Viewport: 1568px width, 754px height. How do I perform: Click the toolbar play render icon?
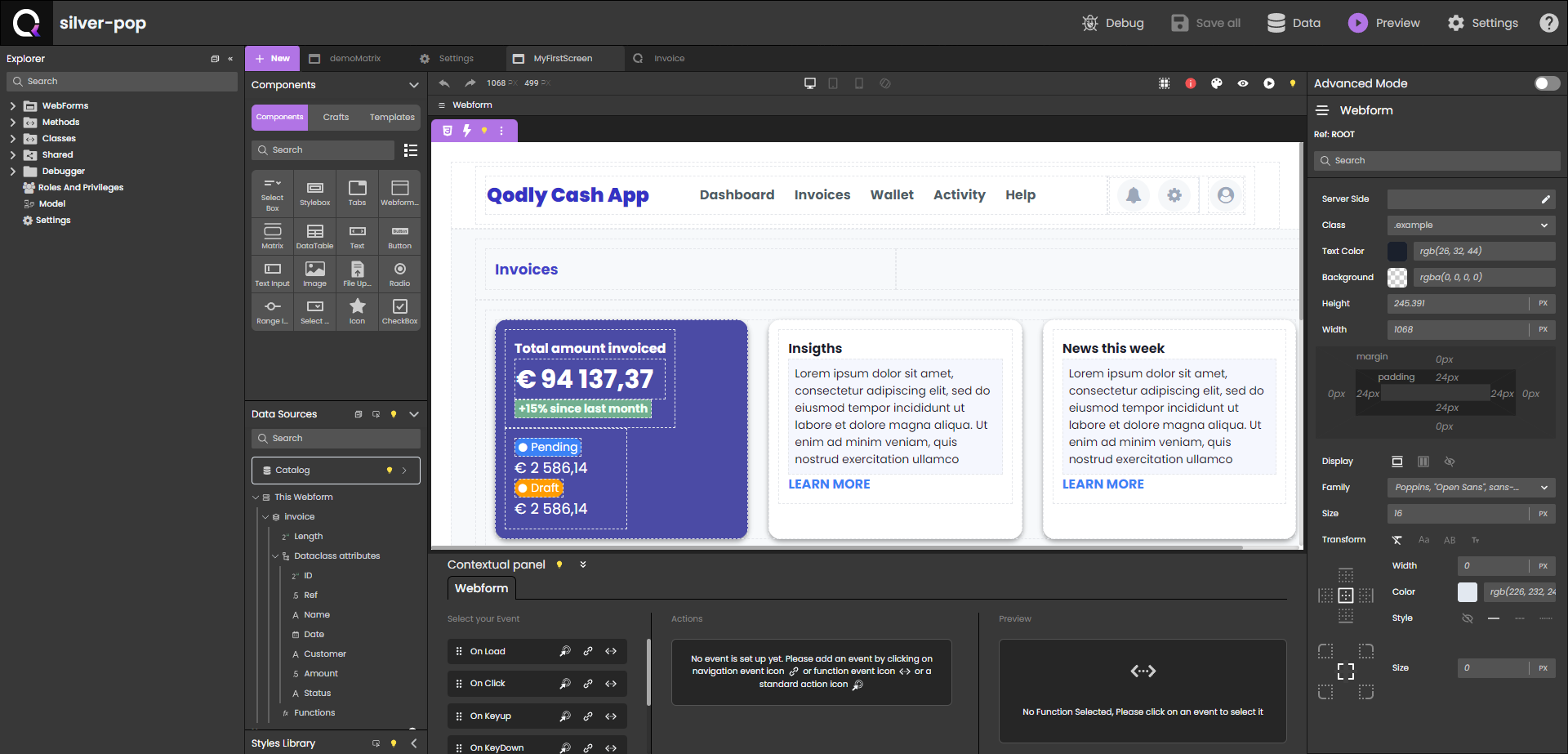point(1269,83)
